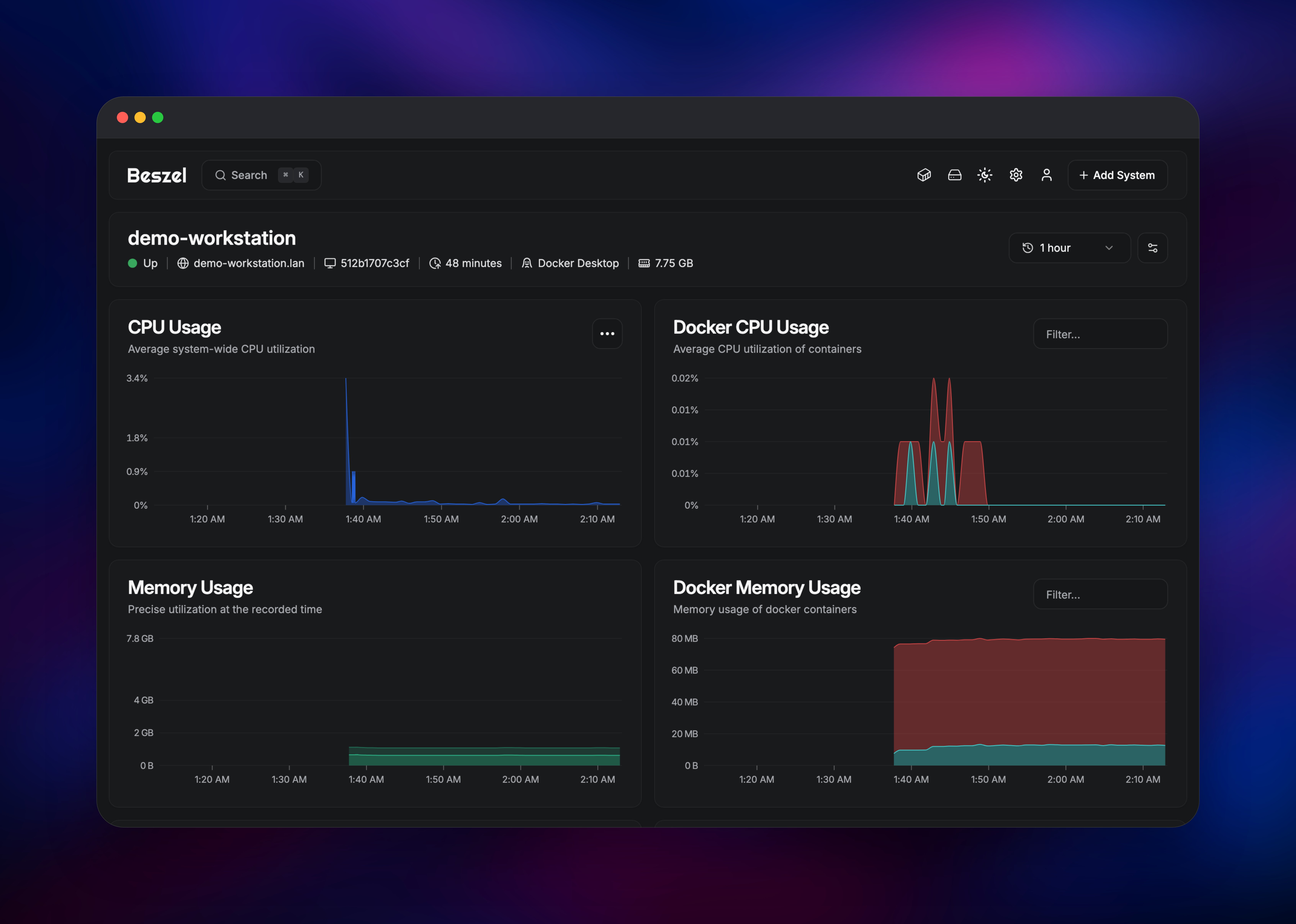
Task: Click the uptime clock icon beside 48 minutes
Action: coord(435,263)
